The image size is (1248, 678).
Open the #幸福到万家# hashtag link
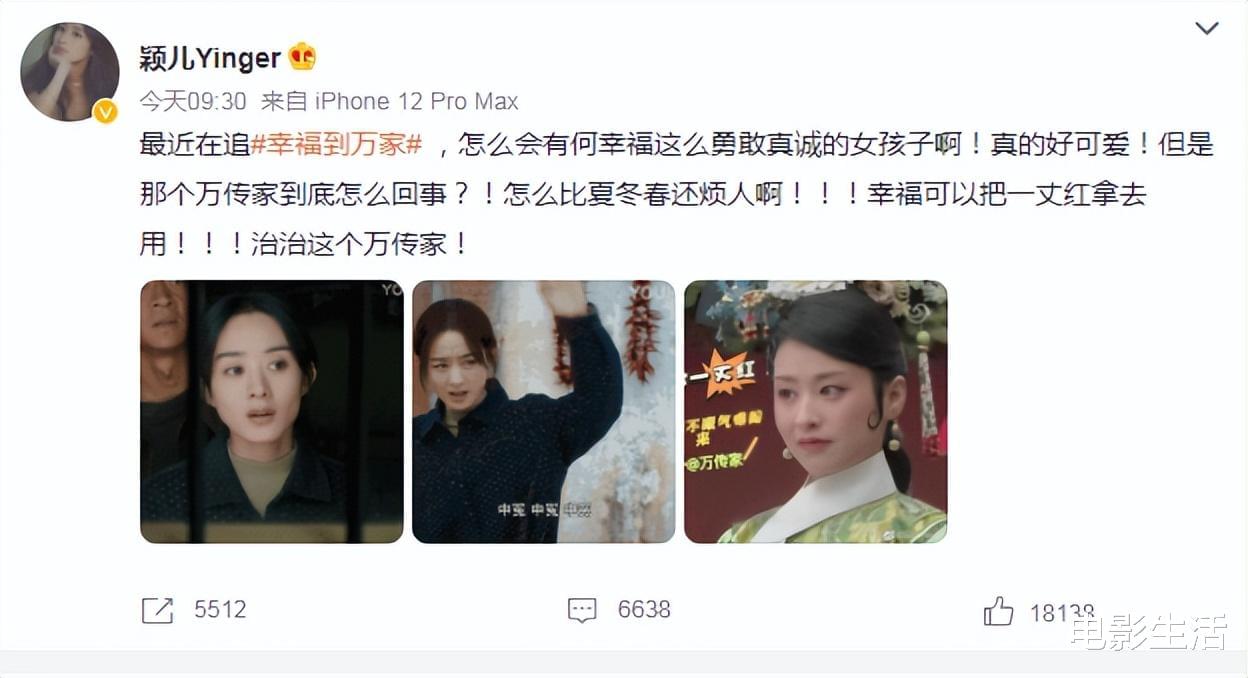pos(336,145)
